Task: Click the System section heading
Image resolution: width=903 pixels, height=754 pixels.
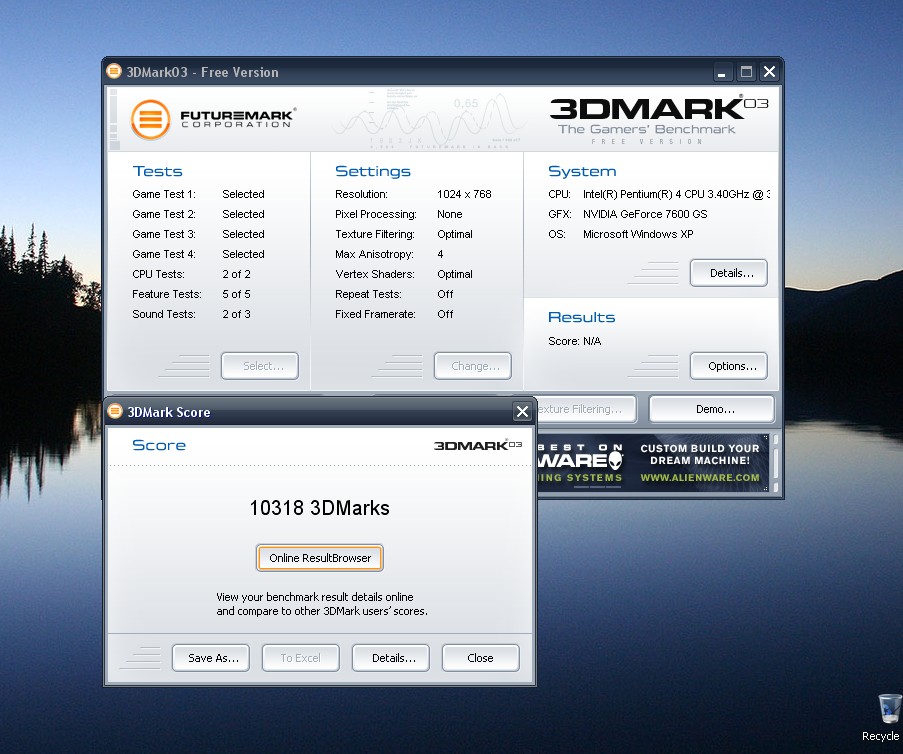Action: [582, 171]
